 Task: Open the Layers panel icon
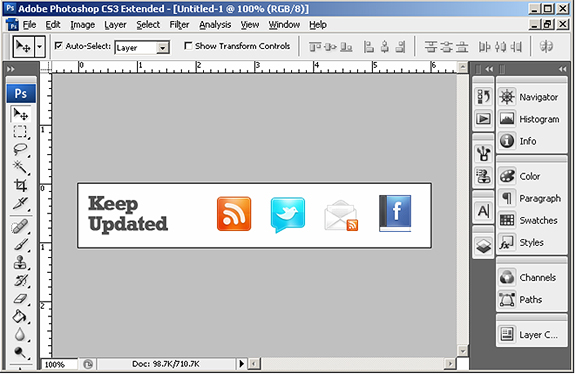coord(483,245)
